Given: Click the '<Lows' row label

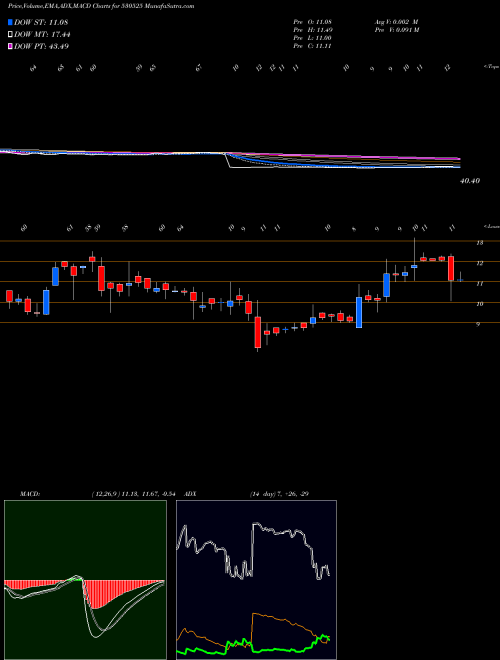Looking at the screenshot, I should tap(491, 226).
